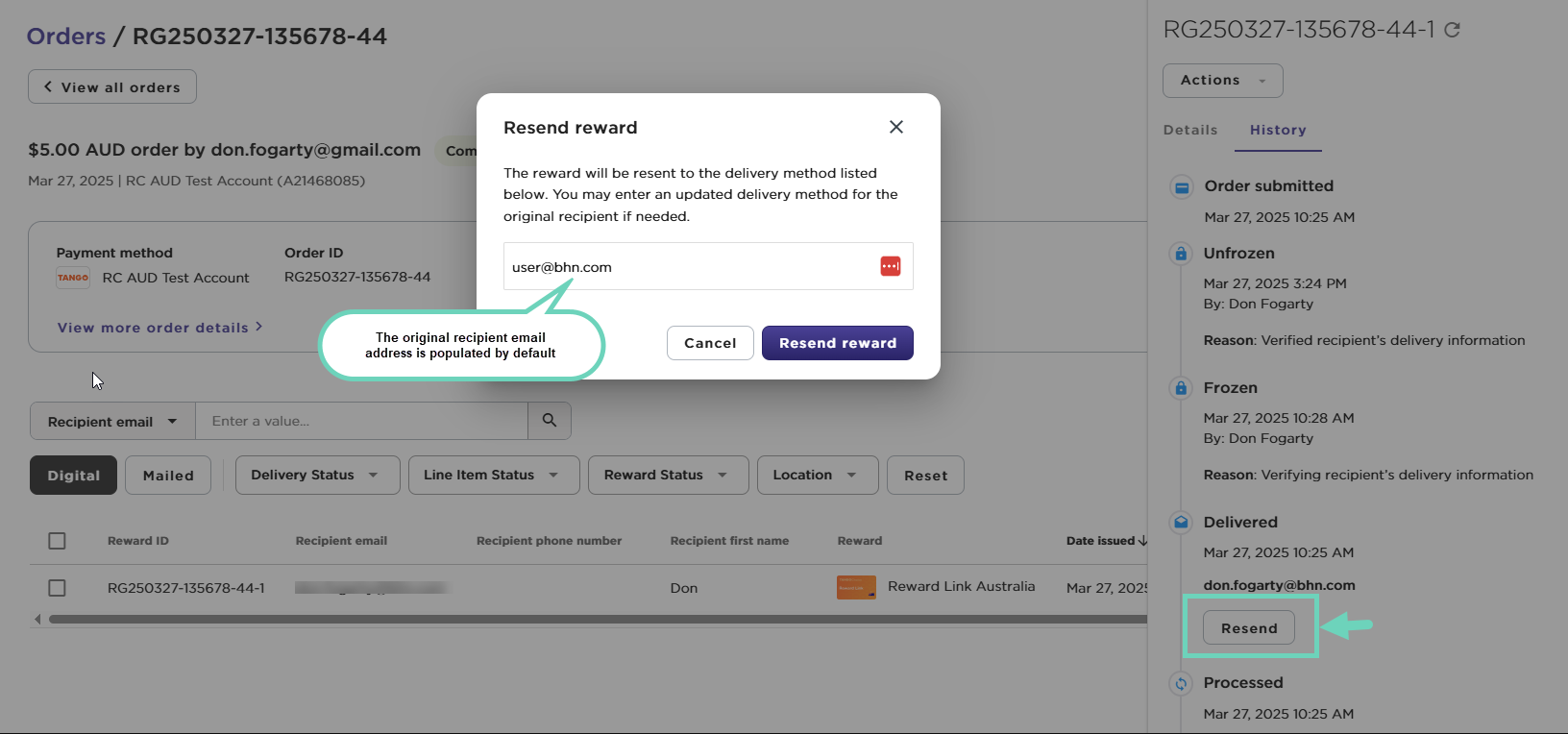Open the History tab
This screenshot has height=734, width=1568.
tap(1277, 130)
